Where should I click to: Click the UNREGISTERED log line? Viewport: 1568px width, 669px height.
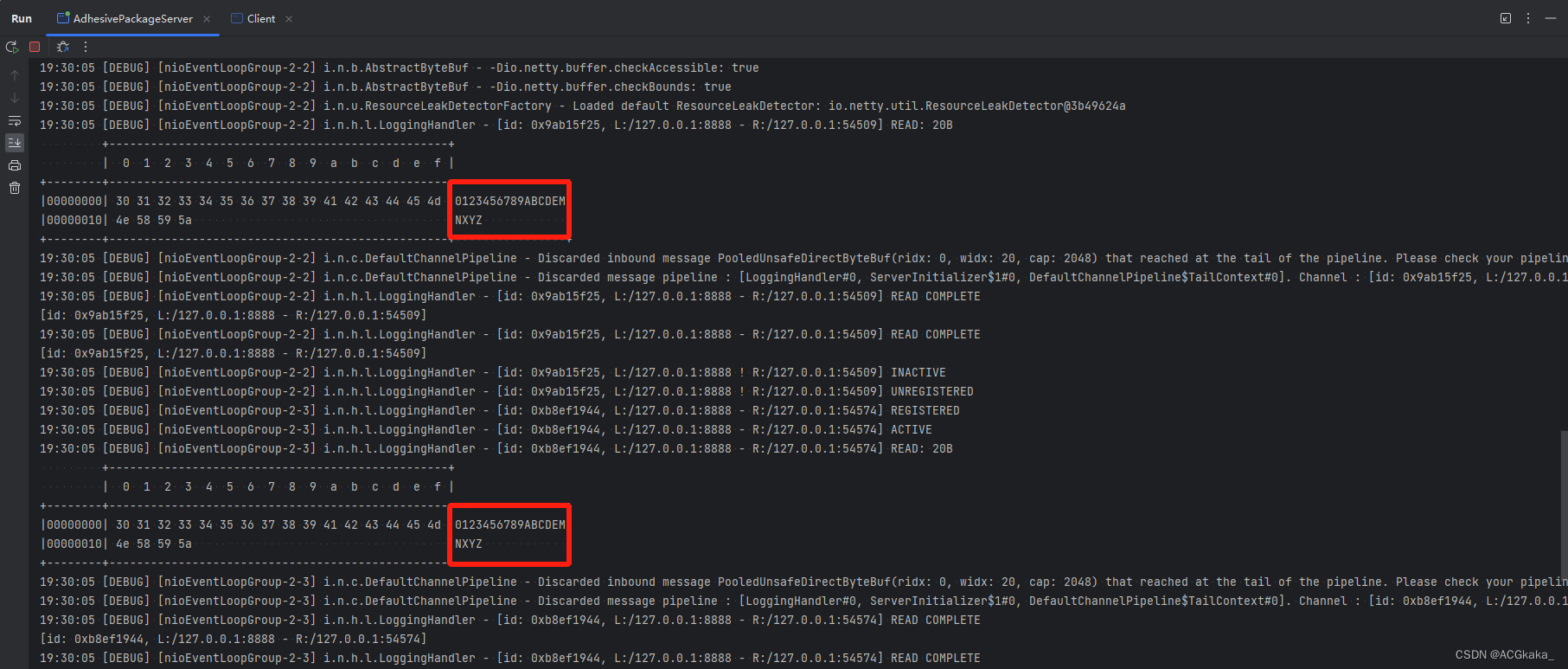(507, 391)
